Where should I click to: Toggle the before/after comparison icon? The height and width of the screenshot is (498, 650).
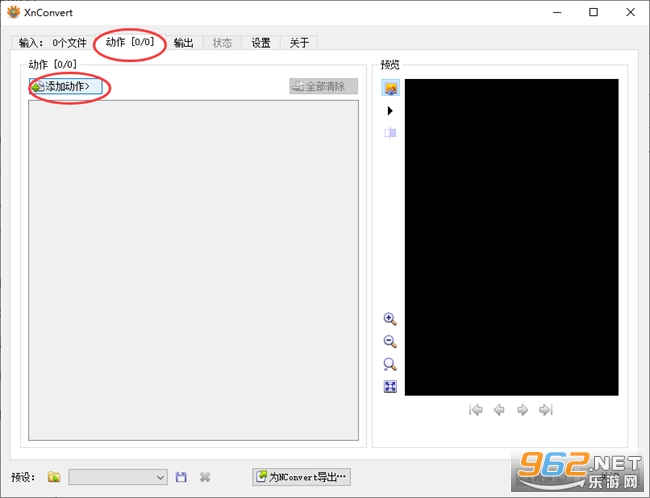(x=390, y=133)
